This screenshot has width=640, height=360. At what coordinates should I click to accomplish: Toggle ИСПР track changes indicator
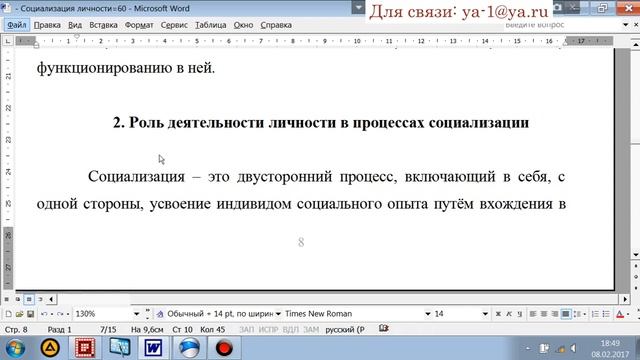(x=268, y=329)
